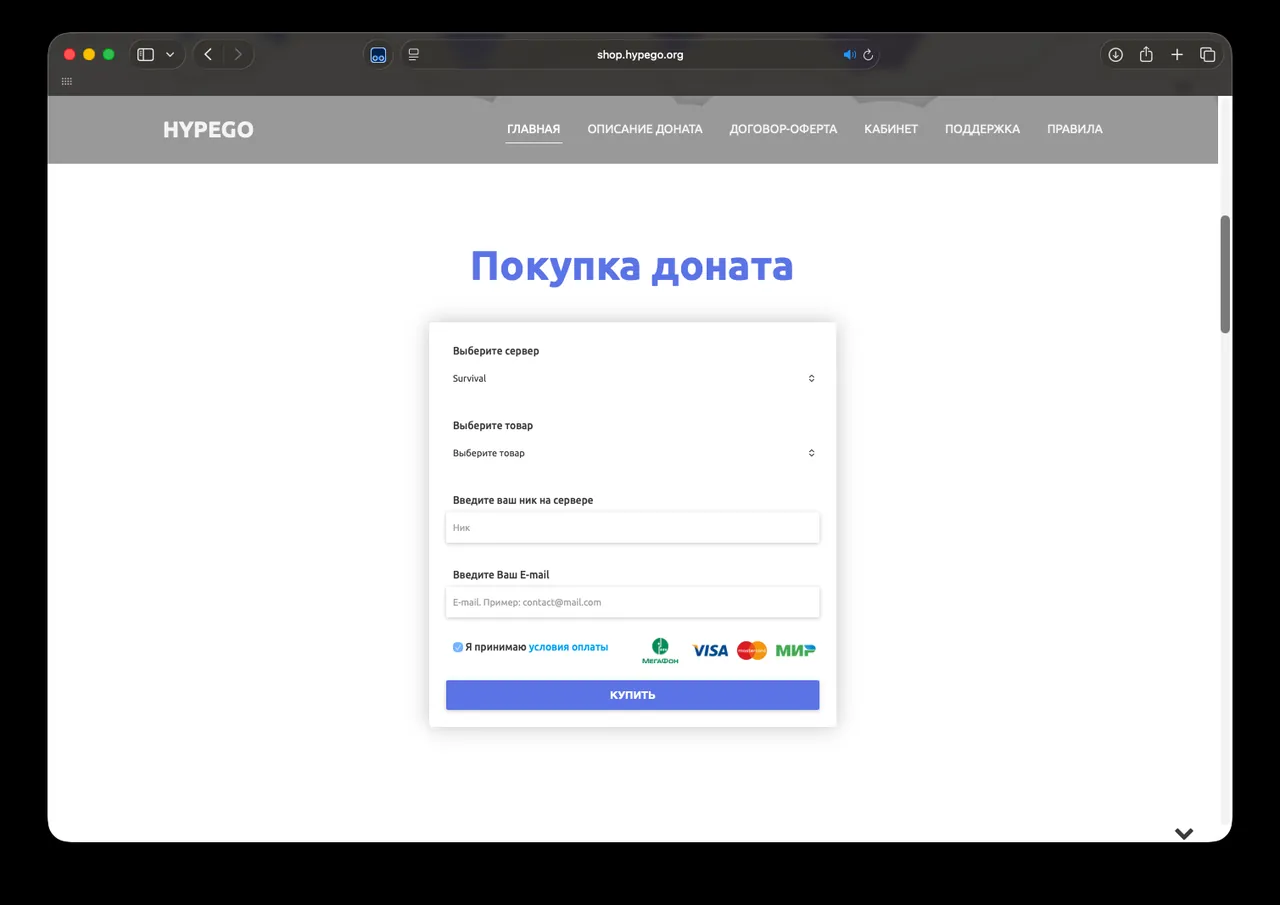
Task: Open the favorites grid dots icon
Action: pos(67,82)
